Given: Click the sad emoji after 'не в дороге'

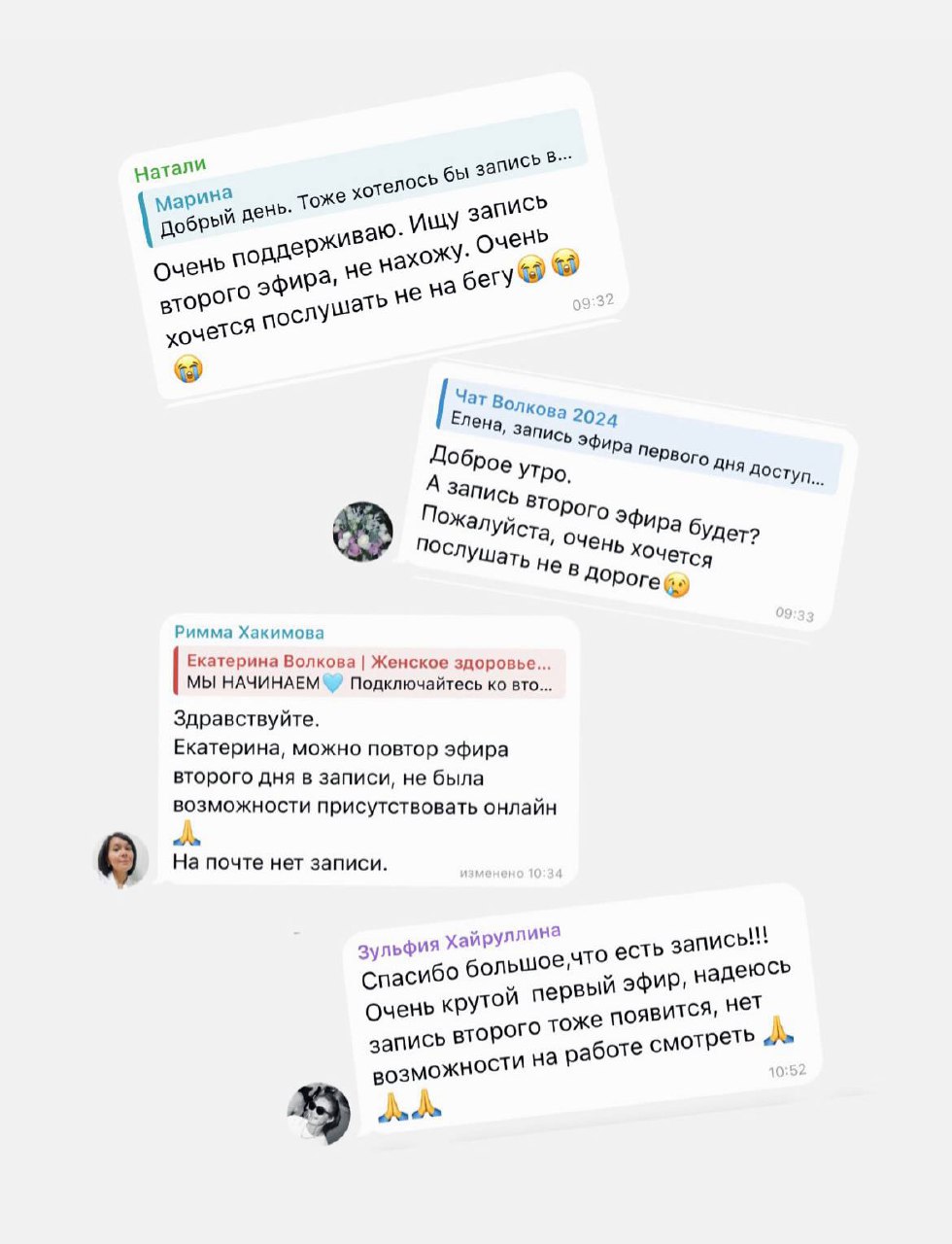Looking at the screenshot, I should click(676, 584).
